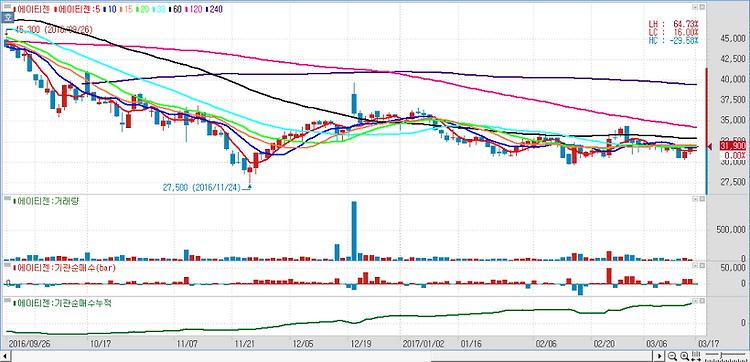Screen dimensions: 750x362
Task: Click the tallest blue volume bar near 12/19
Action: 354,230
